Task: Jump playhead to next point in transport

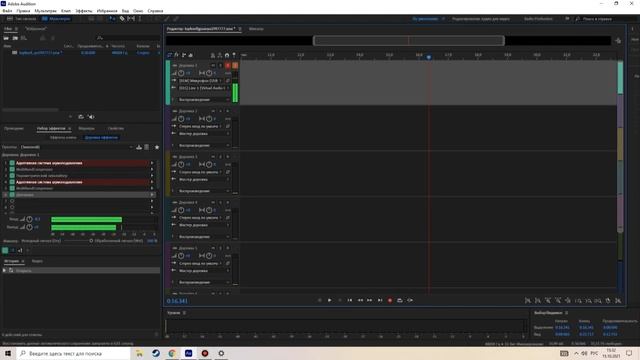Action: pos(380,300)
